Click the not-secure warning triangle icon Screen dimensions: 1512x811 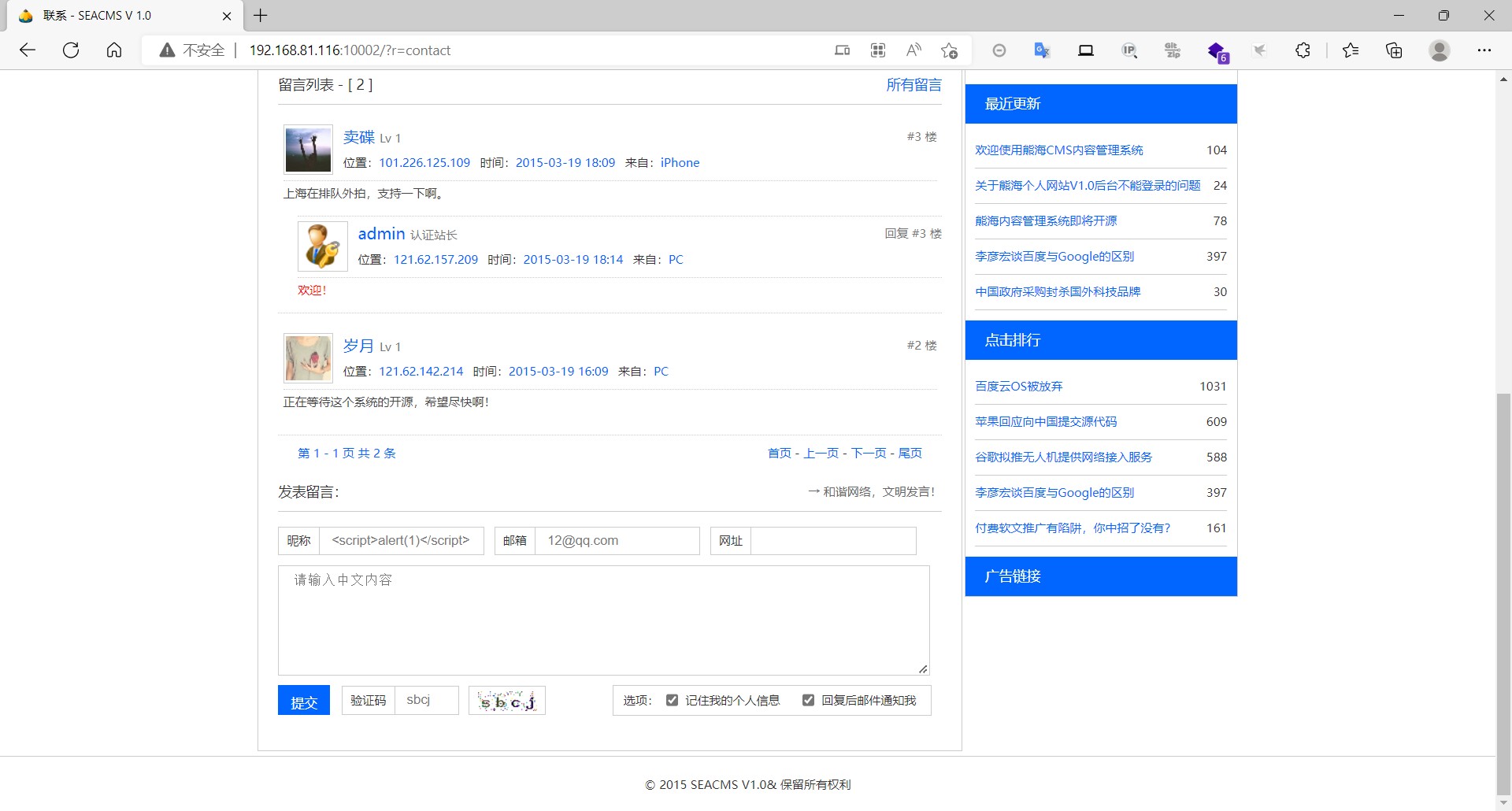(167, 50)
